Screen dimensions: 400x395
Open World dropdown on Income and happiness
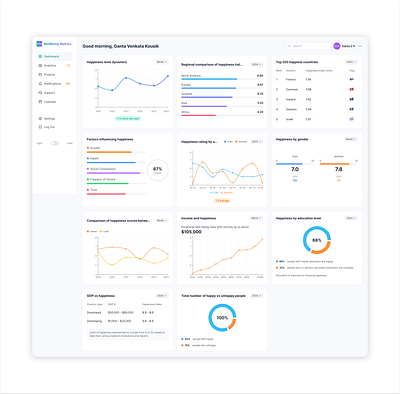(x=256, y=218)
